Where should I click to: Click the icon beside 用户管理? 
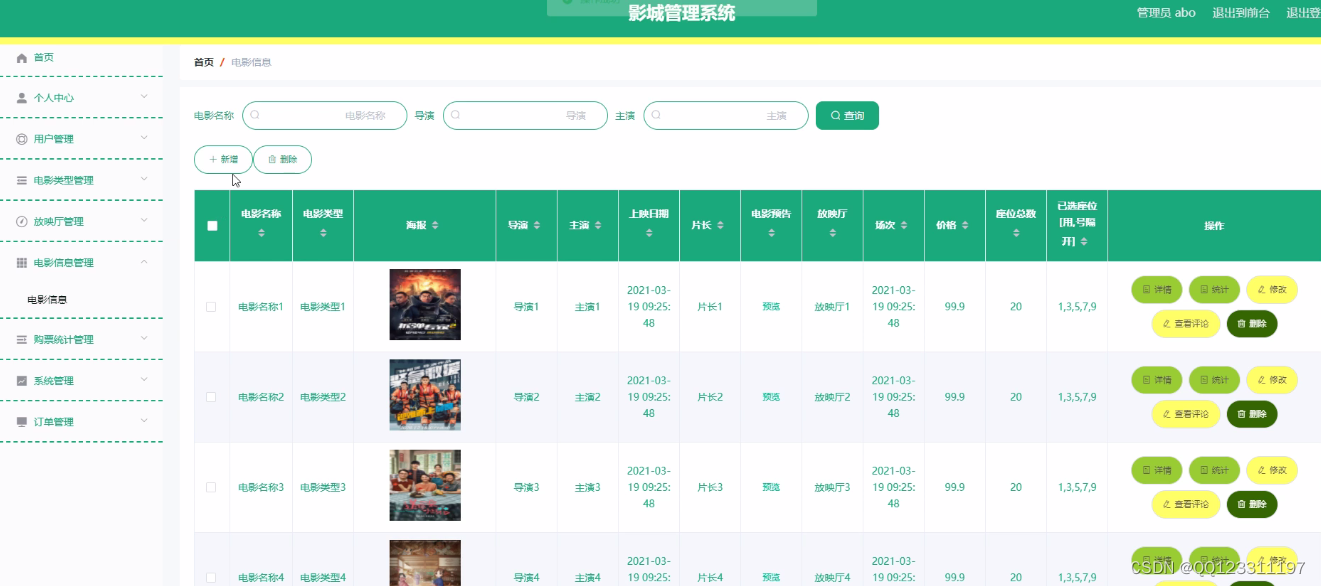click(22, 139)
